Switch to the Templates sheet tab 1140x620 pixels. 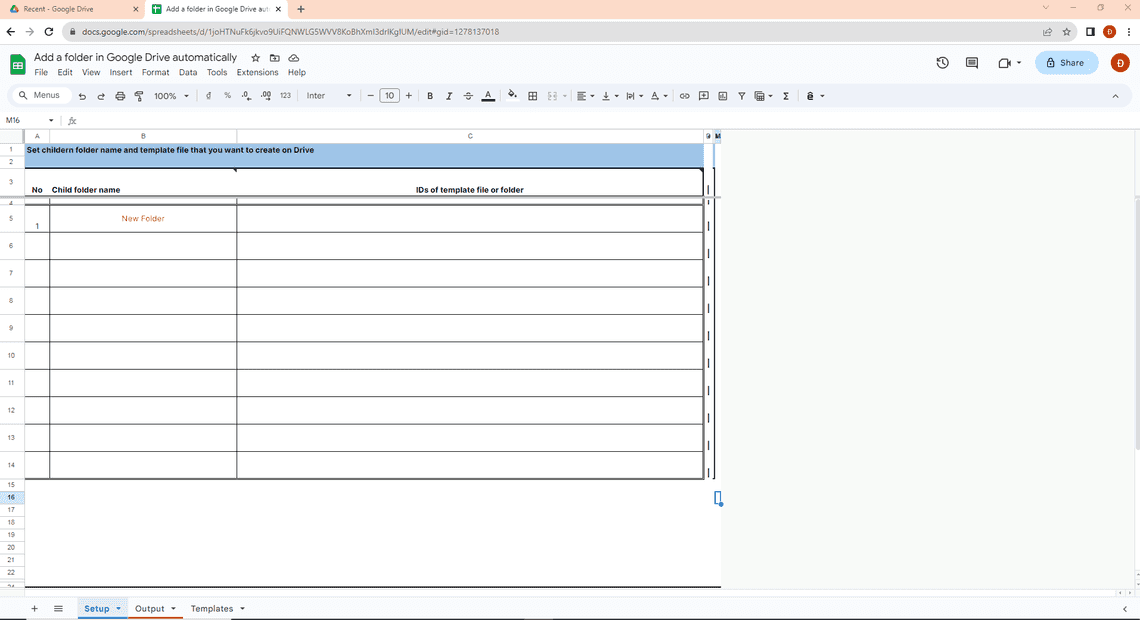pyautogui.click(x=211, y=609)
